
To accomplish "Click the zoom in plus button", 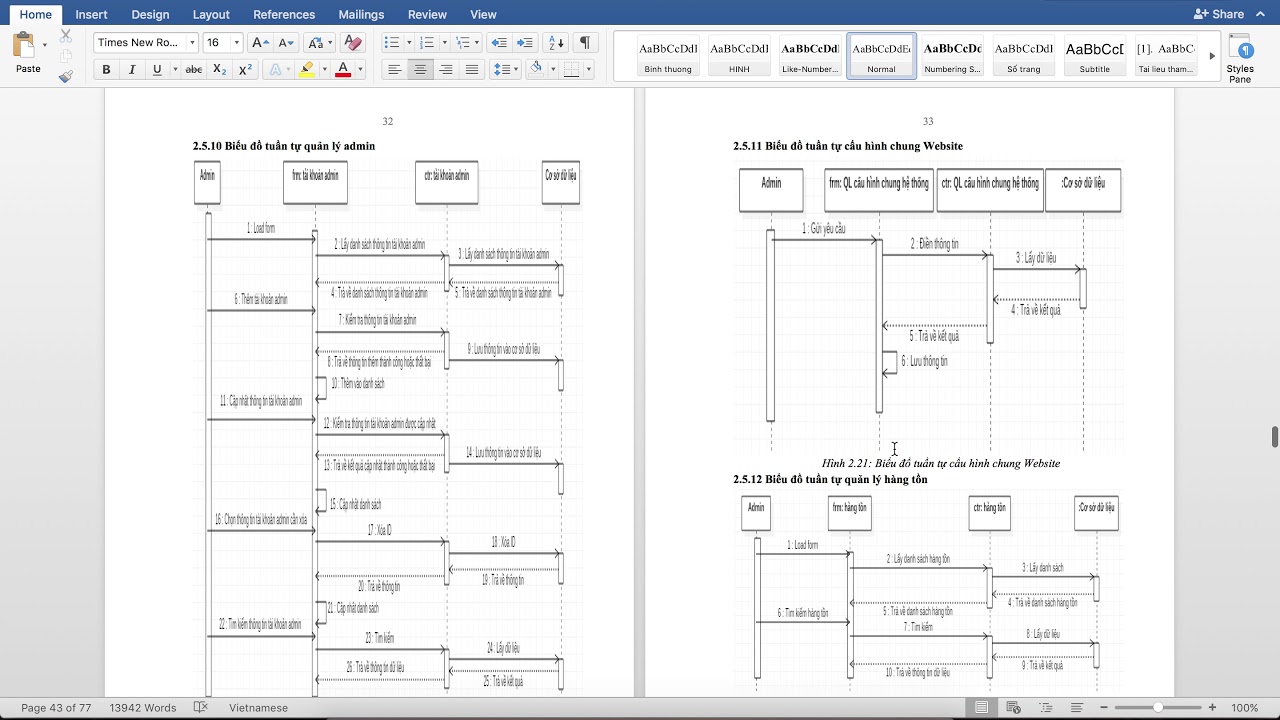I will click(1213, 708).
